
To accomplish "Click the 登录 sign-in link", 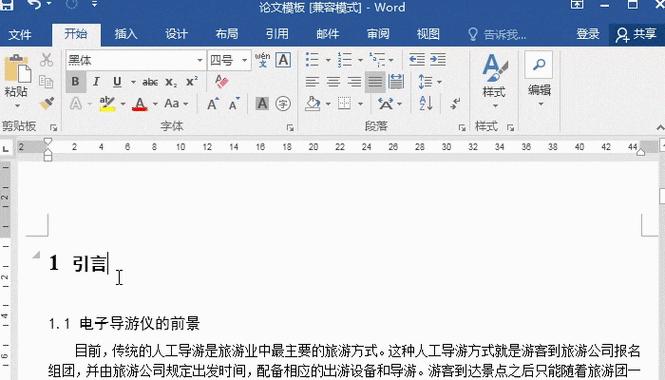I will click(x=588, y=34).
